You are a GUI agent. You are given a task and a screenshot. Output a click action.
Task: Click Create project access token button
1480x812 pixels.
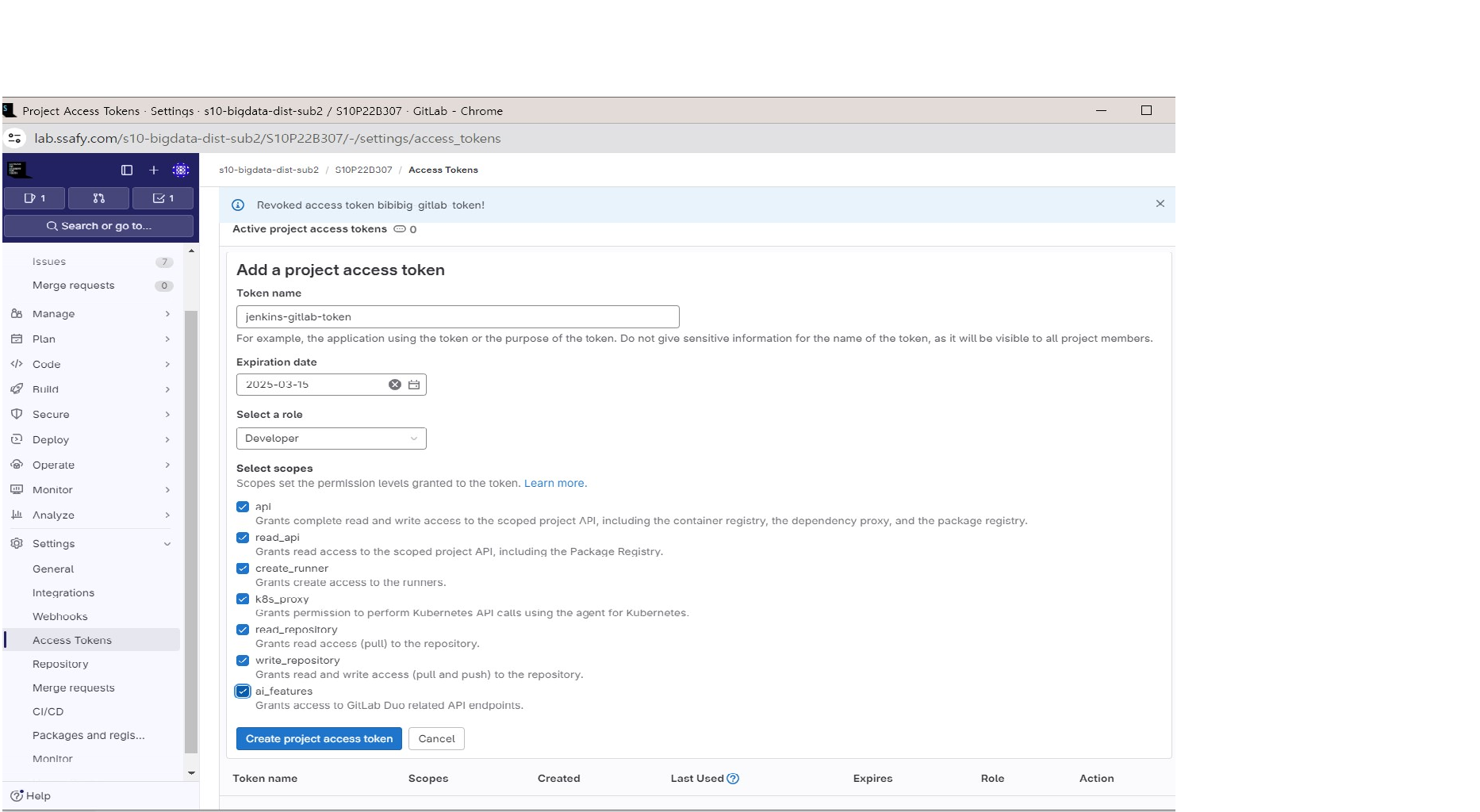point(319,738)
